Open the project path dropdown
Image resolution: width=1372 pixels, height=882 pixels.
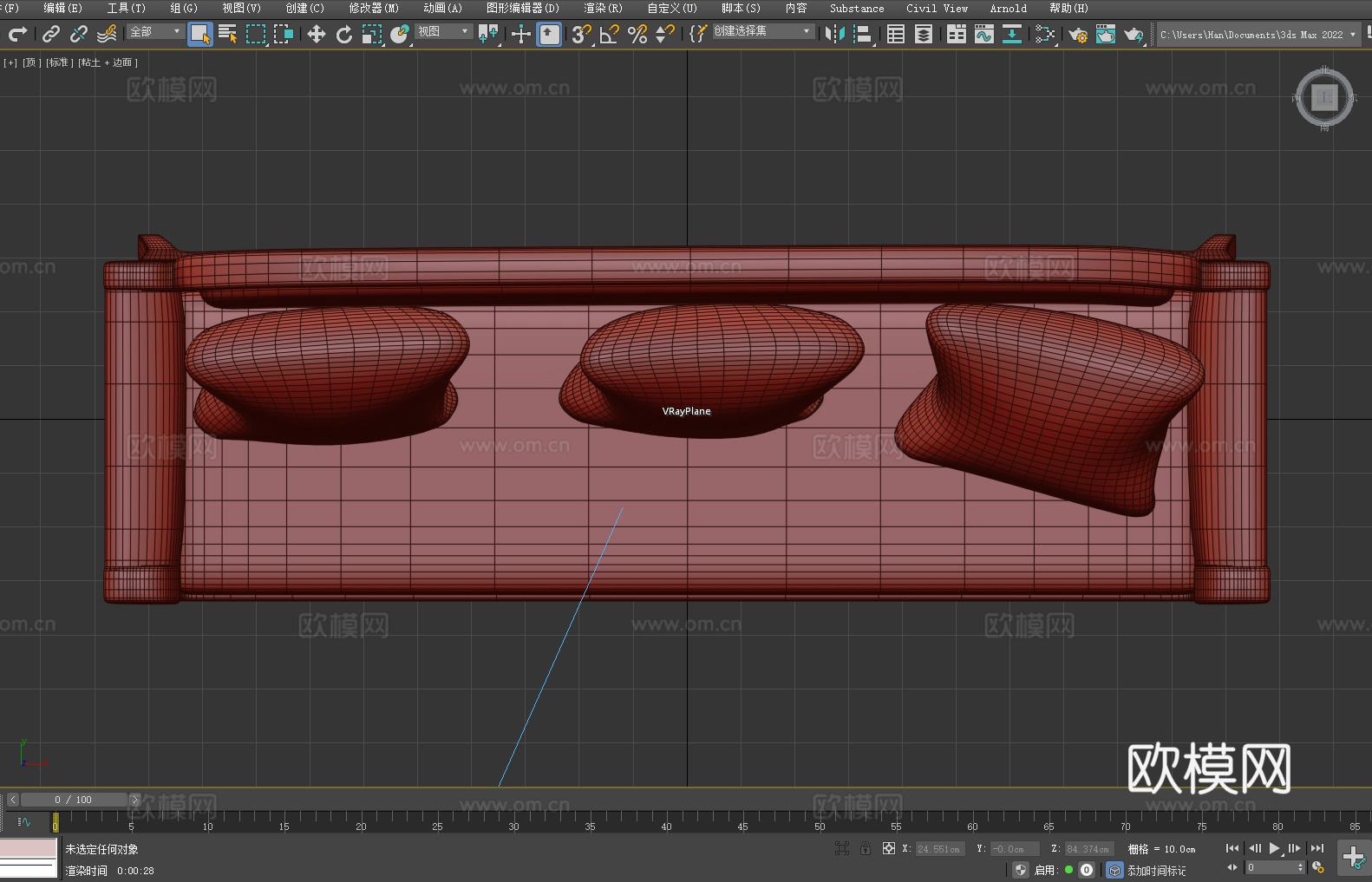[x=1258, y=35]
